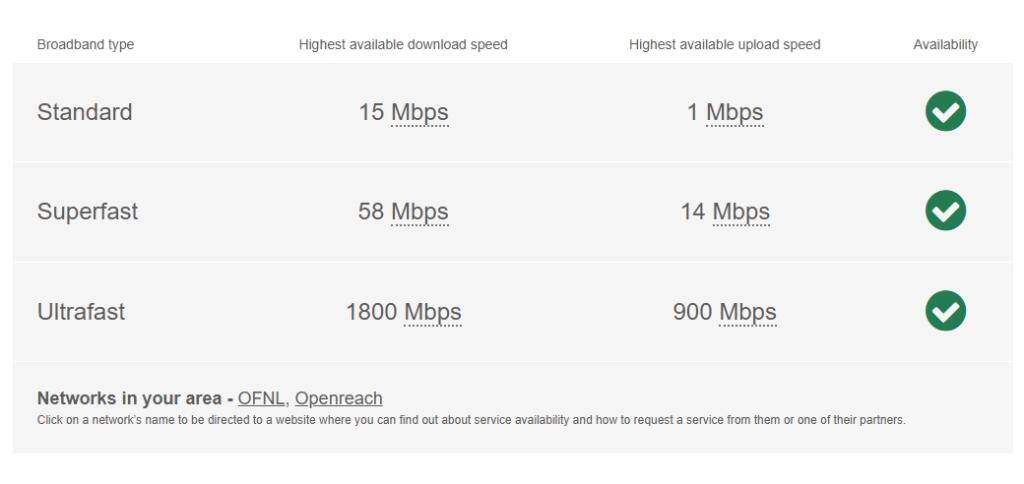Click the network's name instructions text
This screenshot has height=484, width=1024.
[472, 420]
